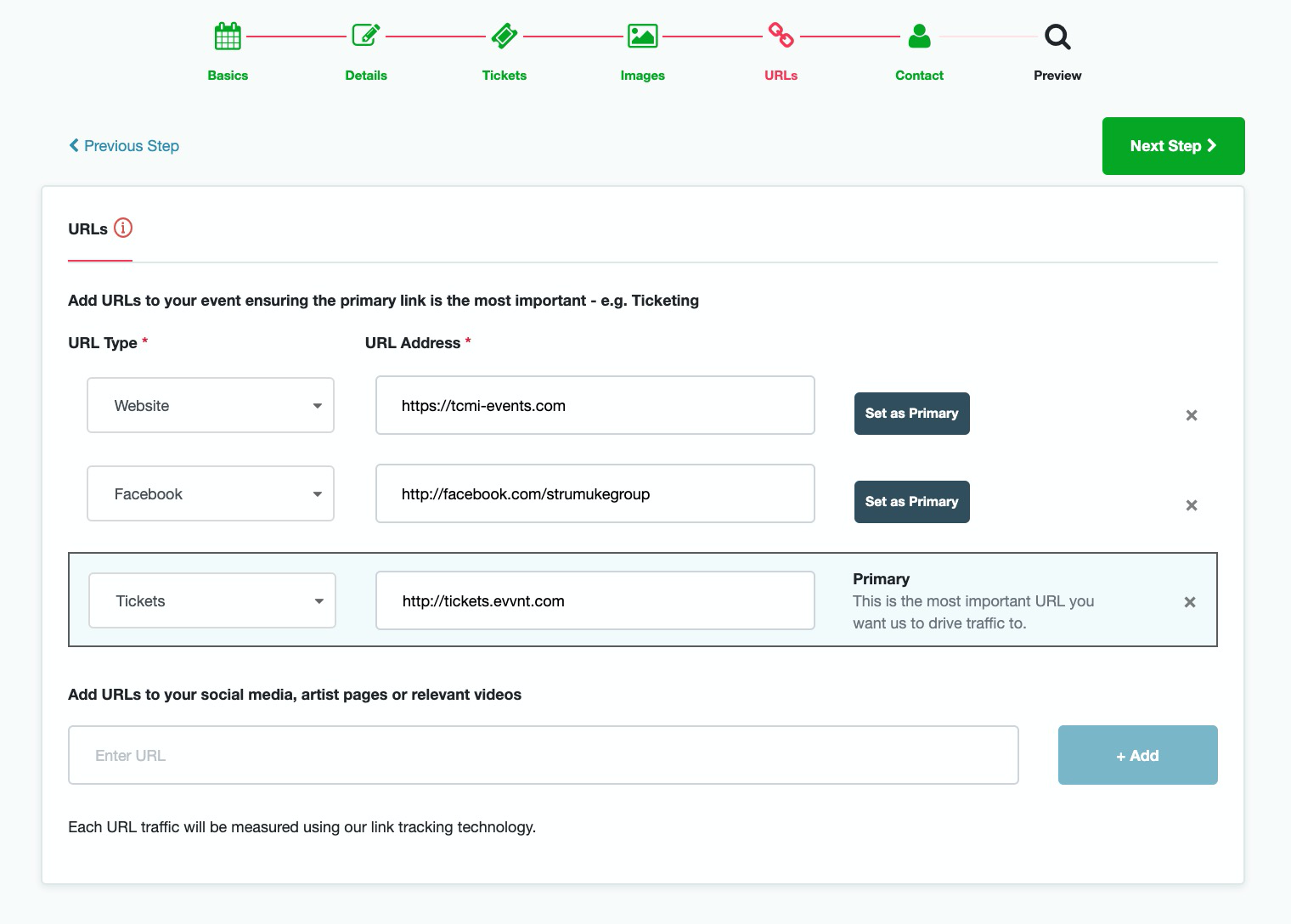
Task: Go to the Basics step label
Action: (x=228, y=76)
